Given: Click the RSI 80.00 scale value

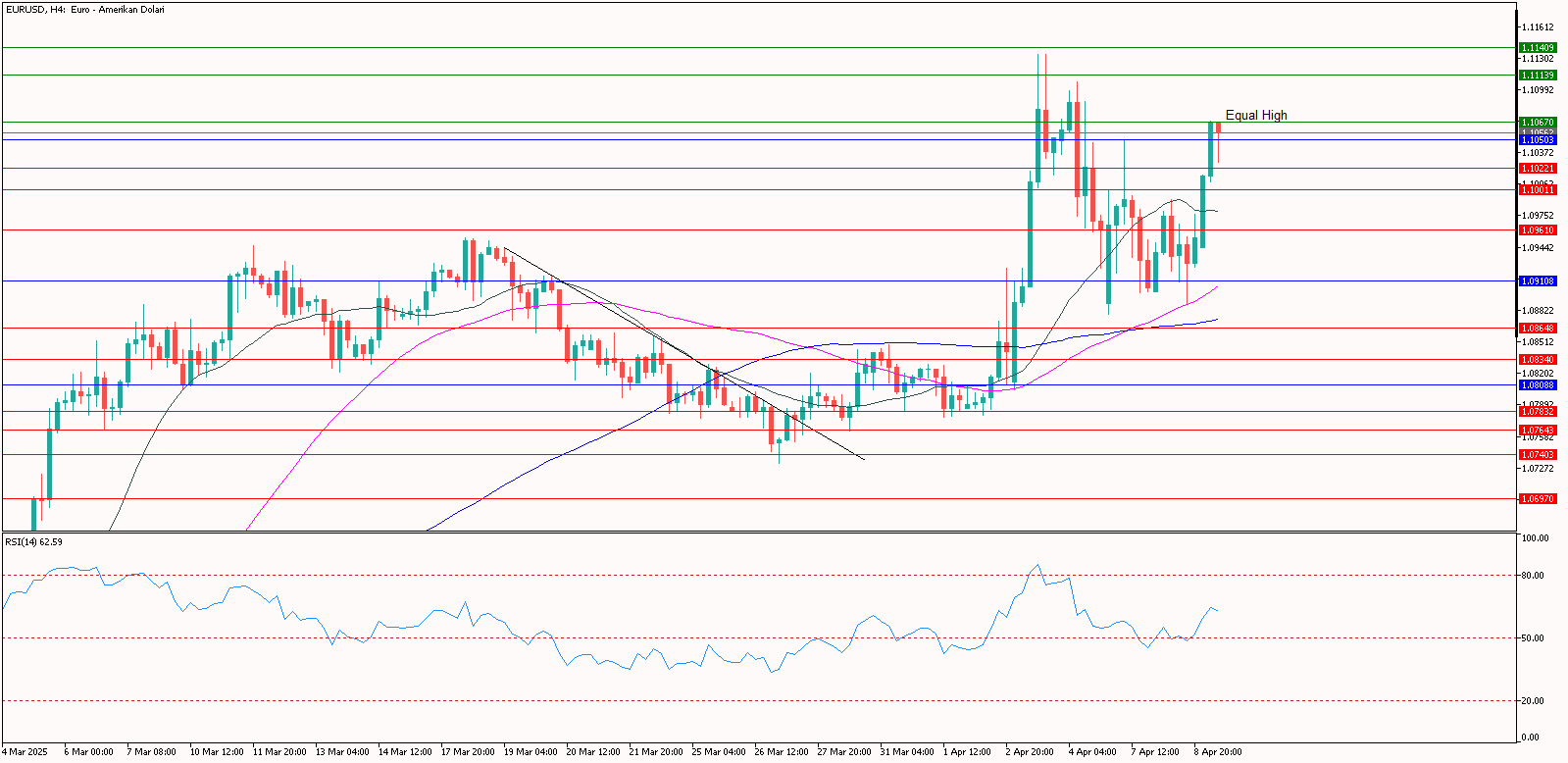Looking at the screenshot, I should click(1533, 576).
